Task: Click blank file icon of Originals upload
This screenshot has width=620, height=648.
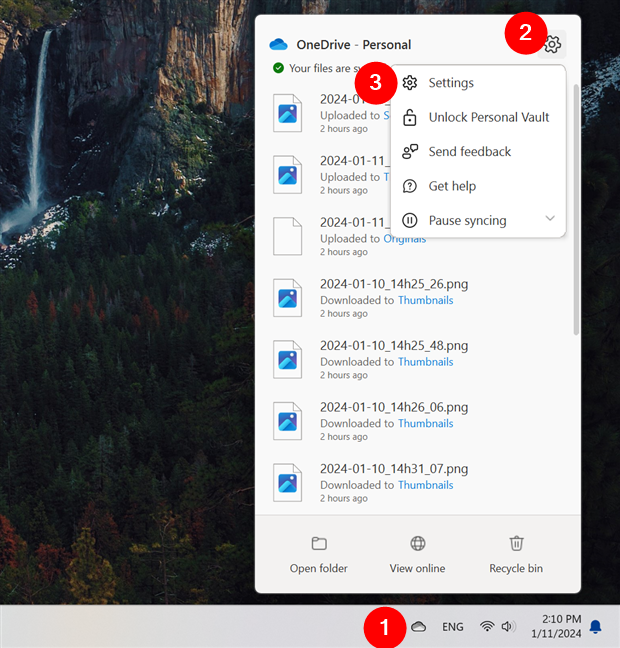Action: pos(287,236)
